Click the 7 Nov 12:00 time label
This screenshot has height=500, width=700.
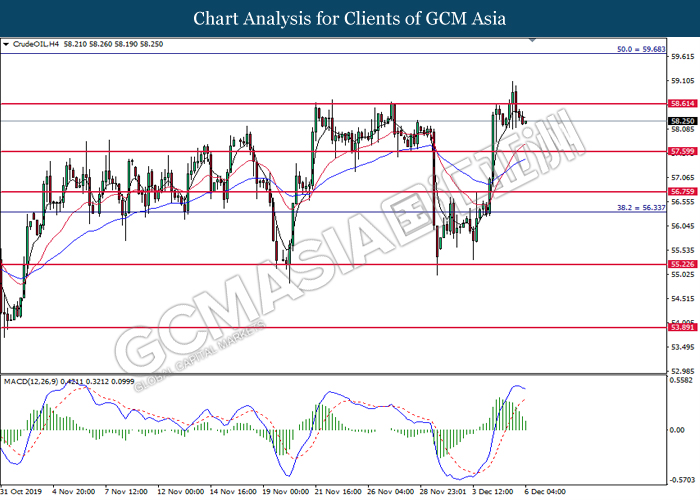126,492
